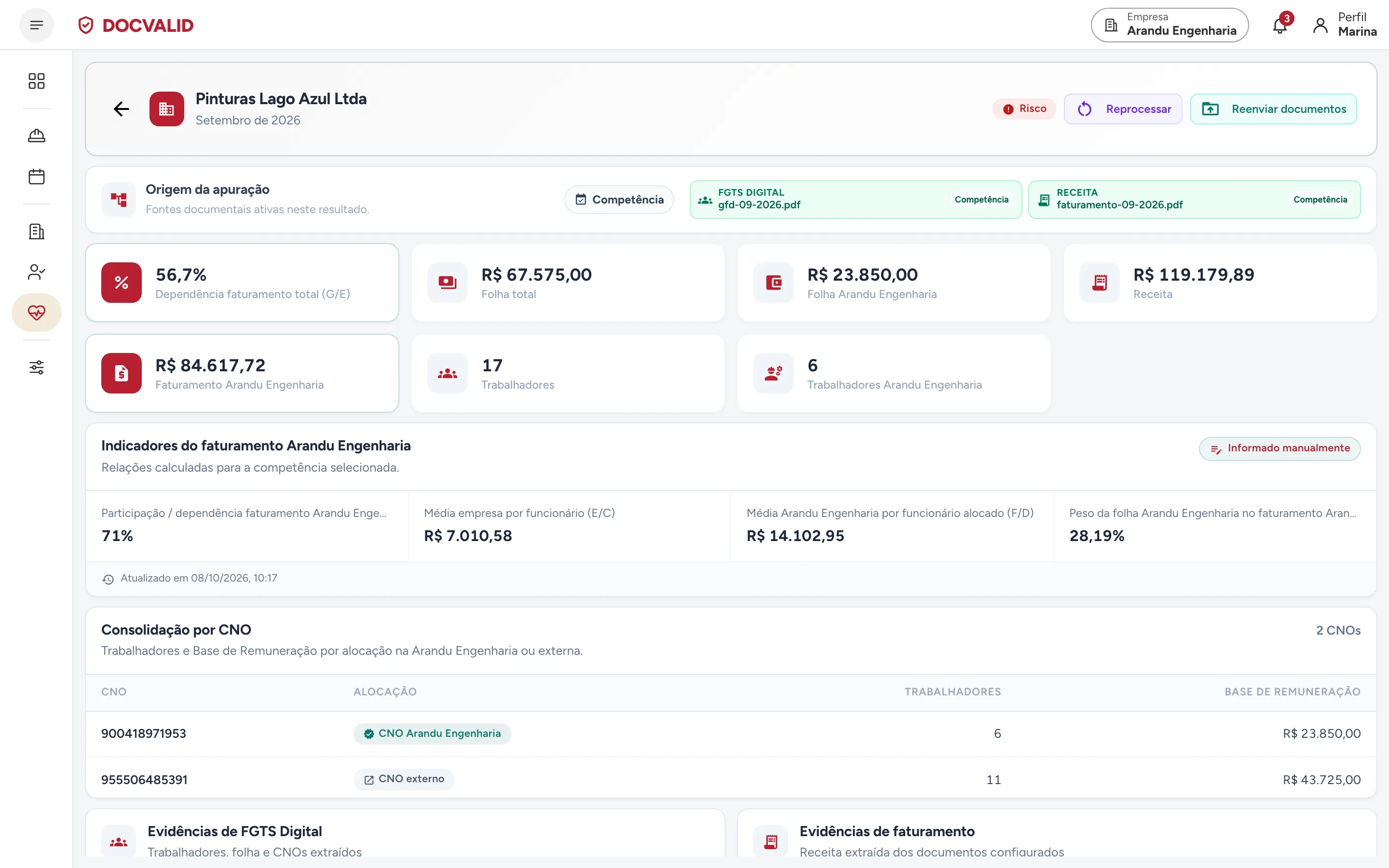1389x868 pixels.
Task: Click CNO number 900418971953
Action: coord(144,733)
